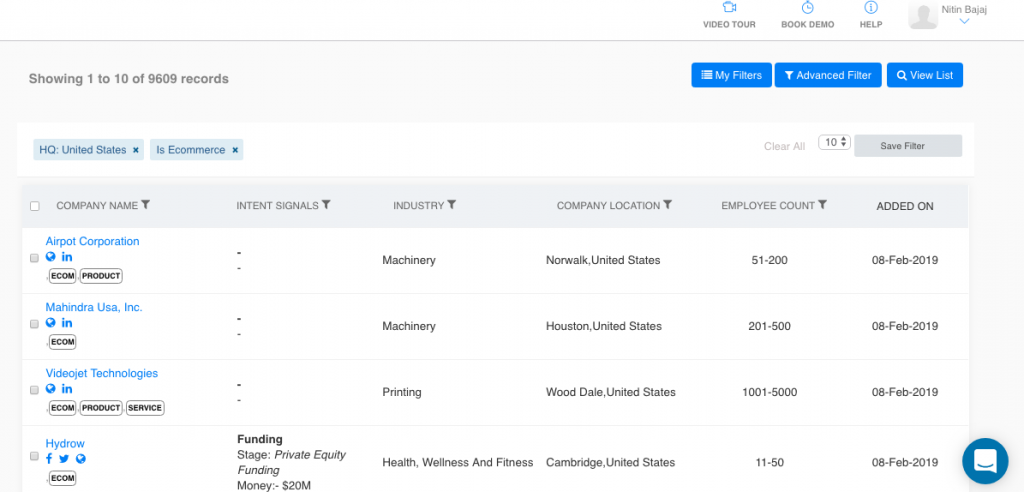Viewport: 1024px width, 492px height.
Task: Select the Mahindra Usa, Inc. row checkbox
Action: (x=35, y=324)
